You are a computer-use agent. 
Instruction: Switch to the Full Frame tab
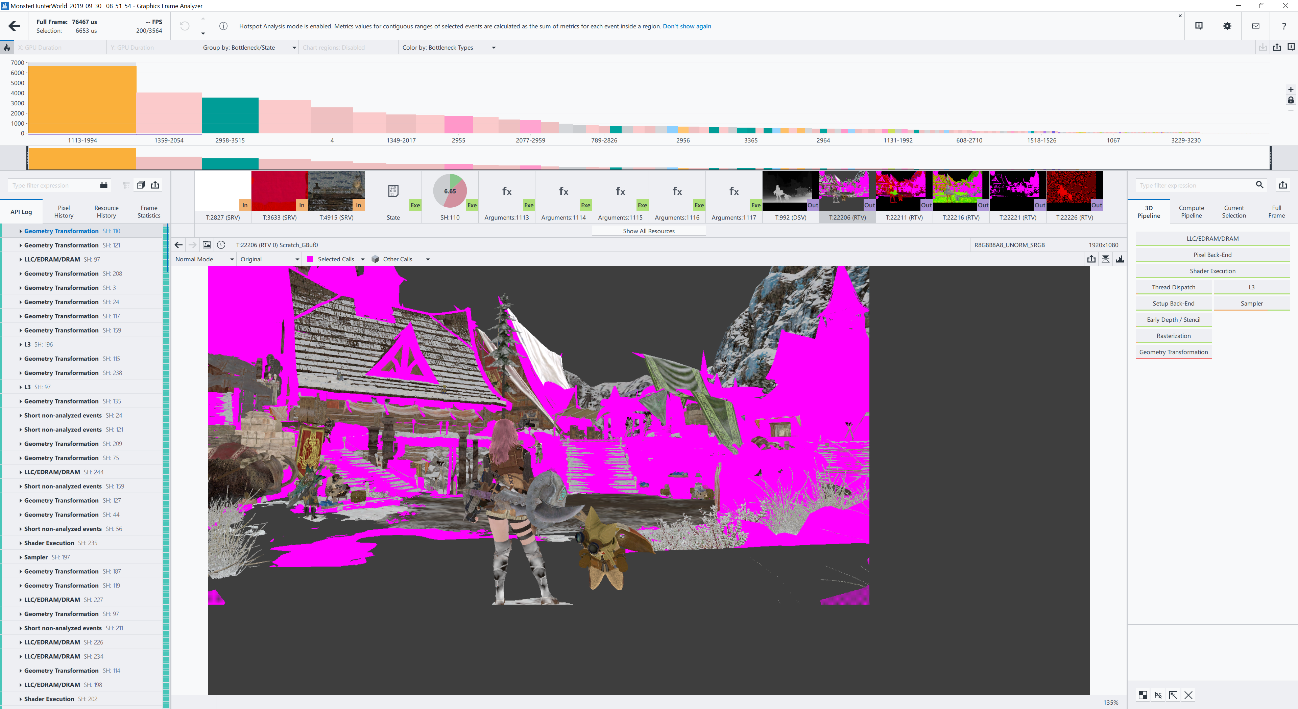[x=1276, y=212]
